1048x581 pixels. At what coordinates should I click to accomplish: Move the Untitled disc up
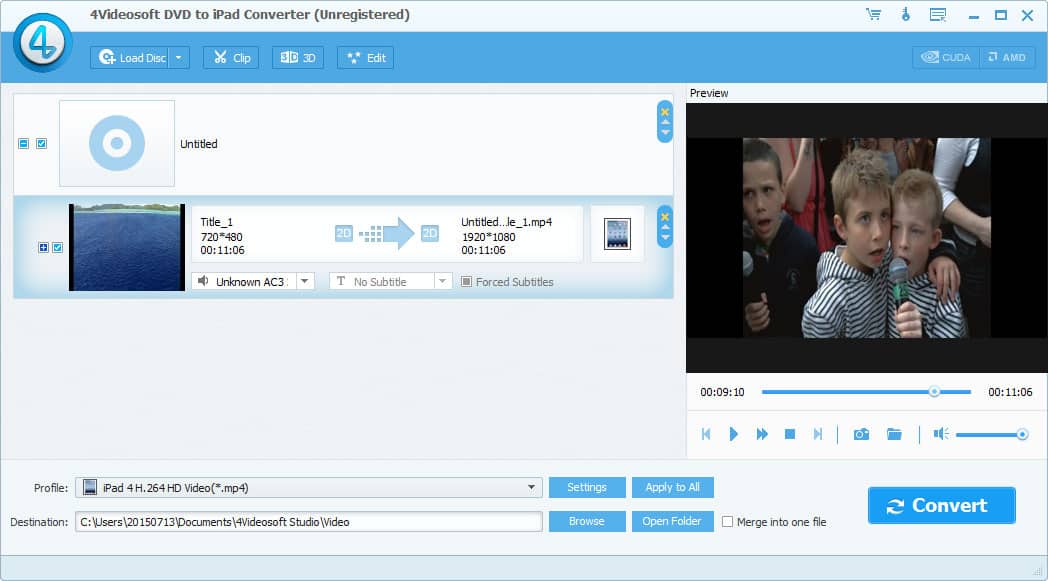point(665,122)
